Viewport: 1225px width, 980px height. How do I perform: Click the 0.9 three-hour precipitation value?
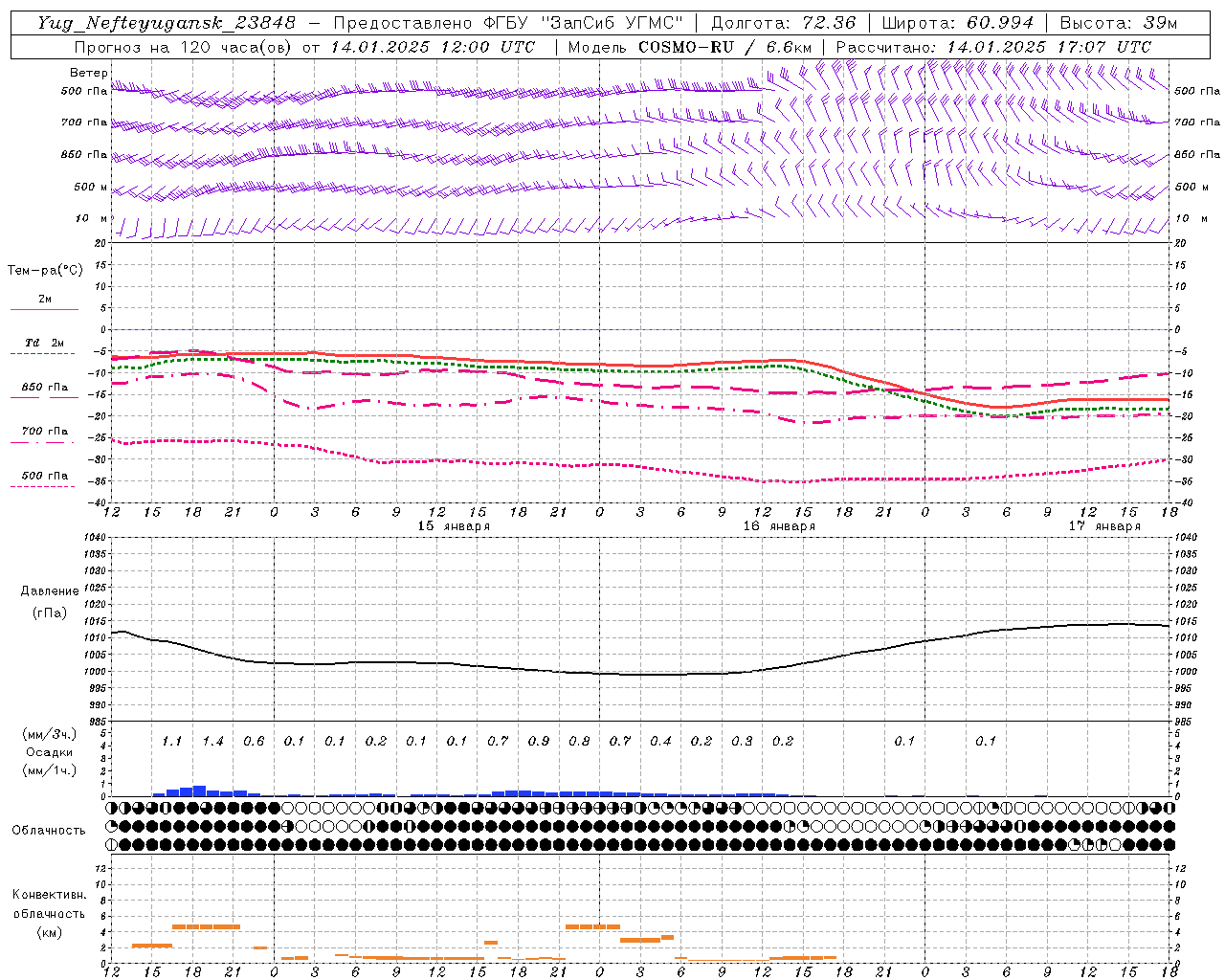539,741
